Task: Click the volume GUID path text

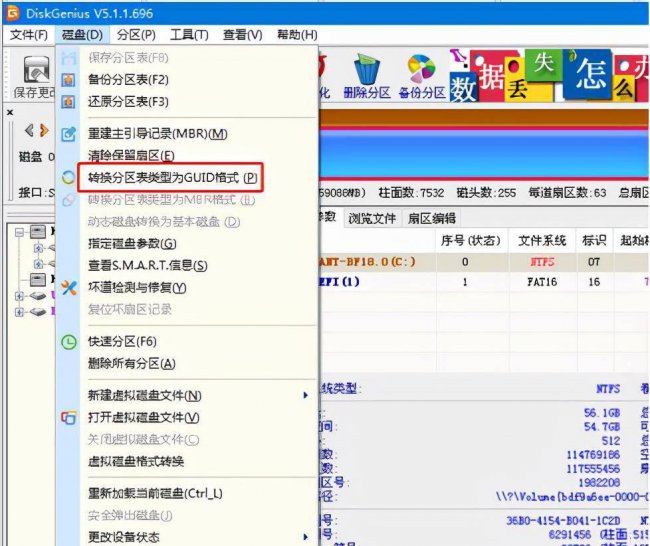Action: coord(572,496)
